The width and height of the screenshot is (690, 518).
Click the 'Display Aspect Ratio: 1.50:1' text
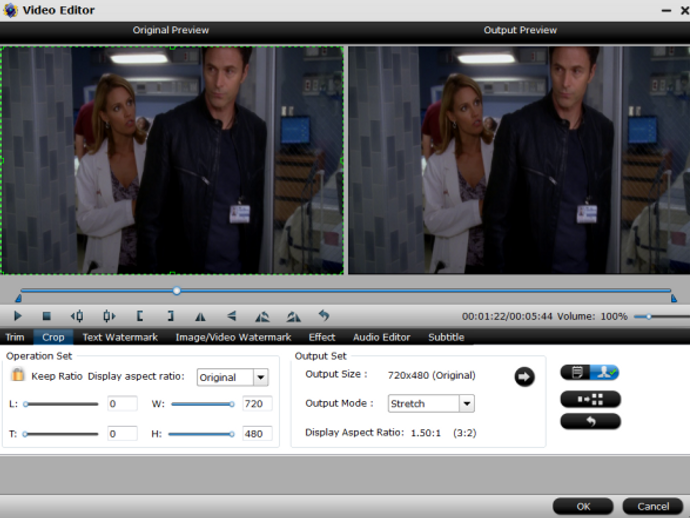coord(373,433)
